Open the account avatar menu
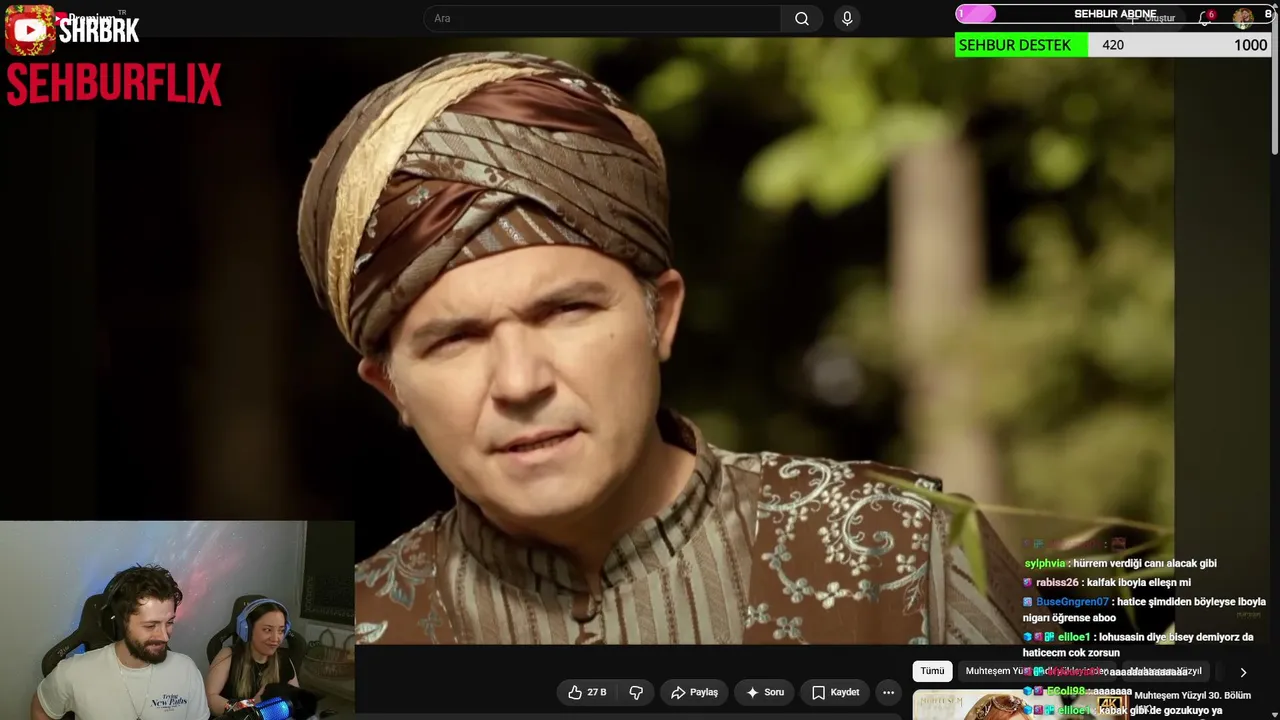1280x720 pixels. 1243,17
